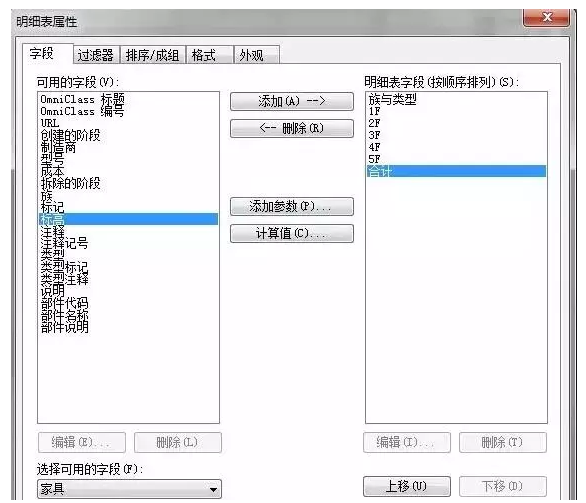
Task: Click the 删除(T) button under schedule fields
Action: (503, 442)
